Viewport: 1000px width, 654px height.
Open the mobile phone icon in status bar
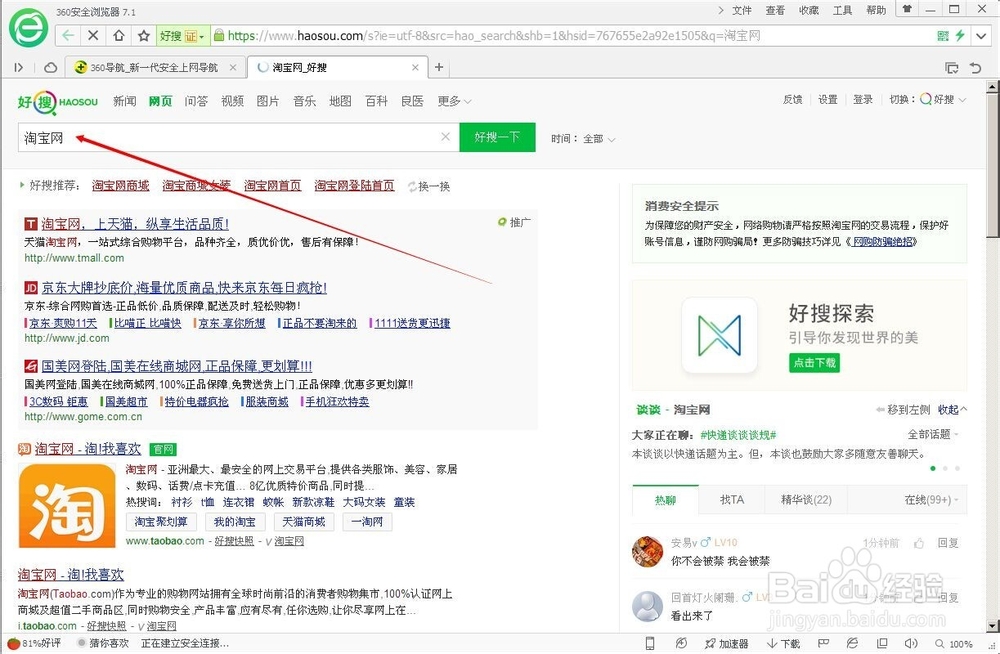click(649, 643)
